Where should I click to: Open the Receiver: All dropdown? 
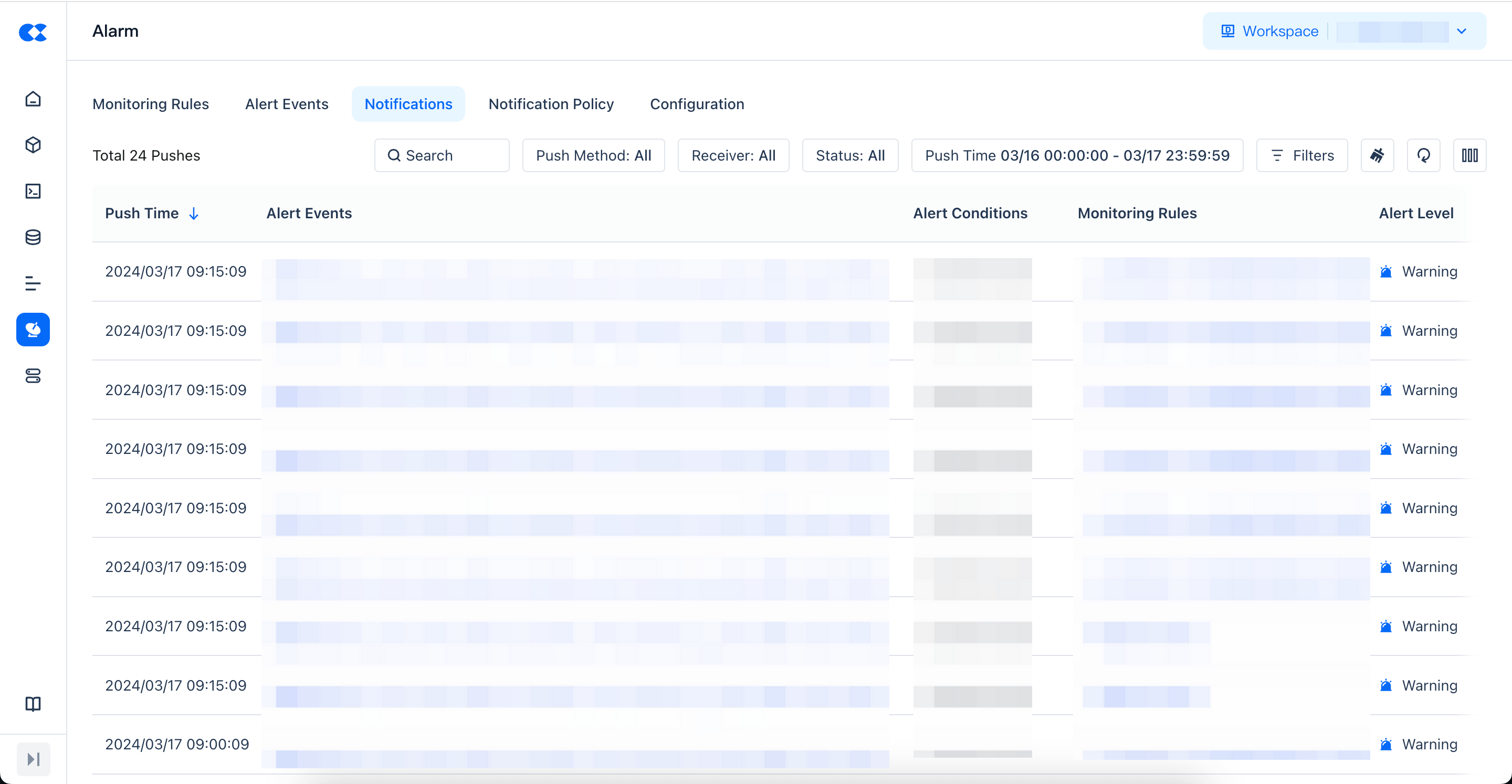click(733, 155)
